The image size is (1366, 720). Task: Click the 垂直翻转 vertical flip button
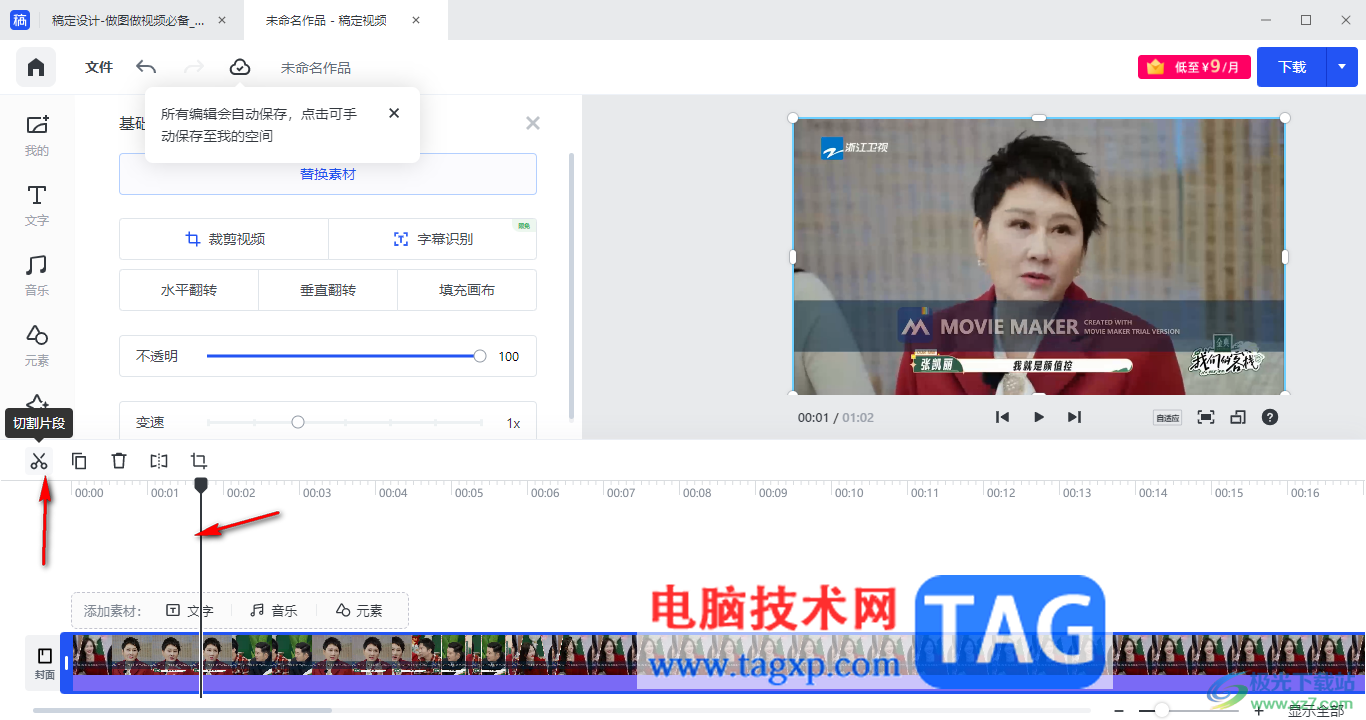coord(328,290)
